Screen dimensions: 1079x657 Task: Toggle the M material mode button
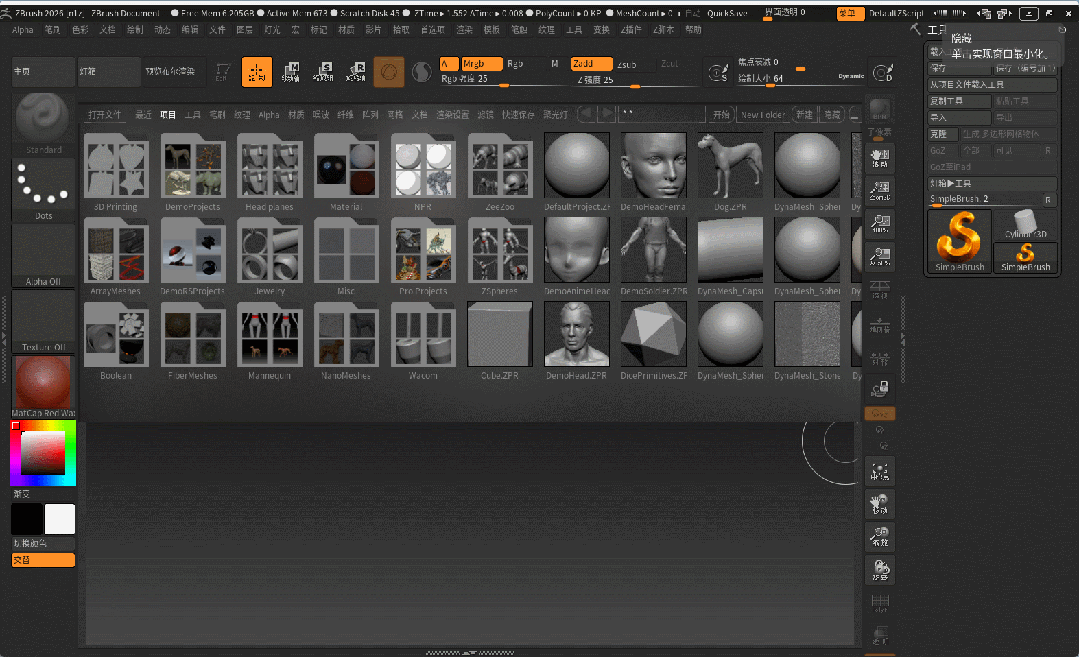point(555,64)
